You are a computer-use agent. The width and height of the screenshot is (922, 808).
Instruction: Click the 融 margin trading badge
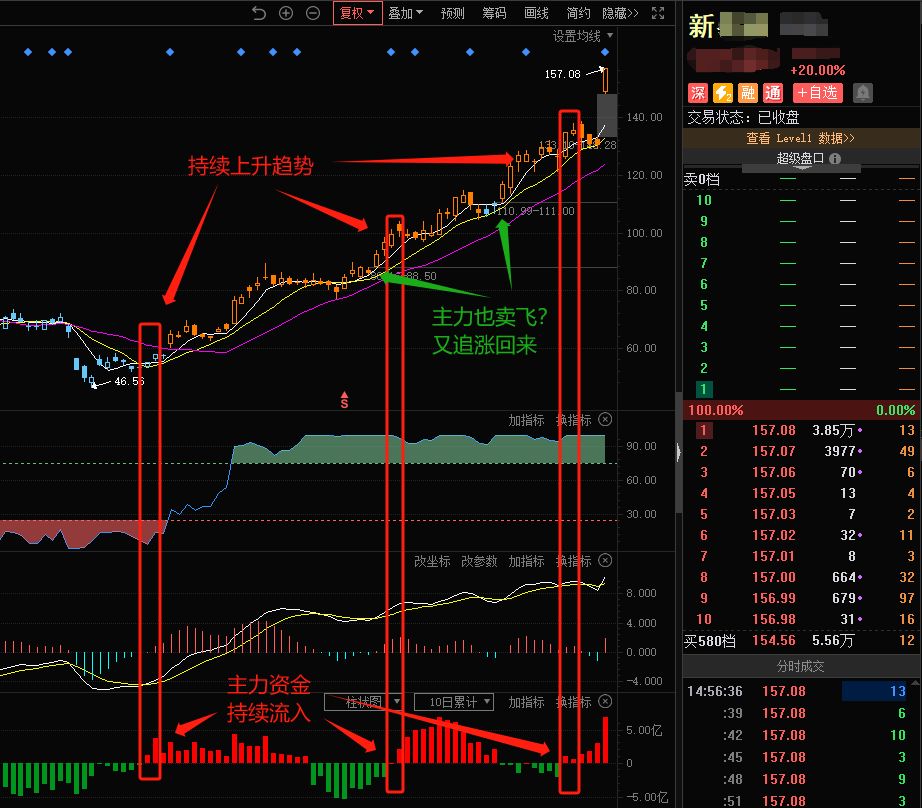[x=747, y=93]
